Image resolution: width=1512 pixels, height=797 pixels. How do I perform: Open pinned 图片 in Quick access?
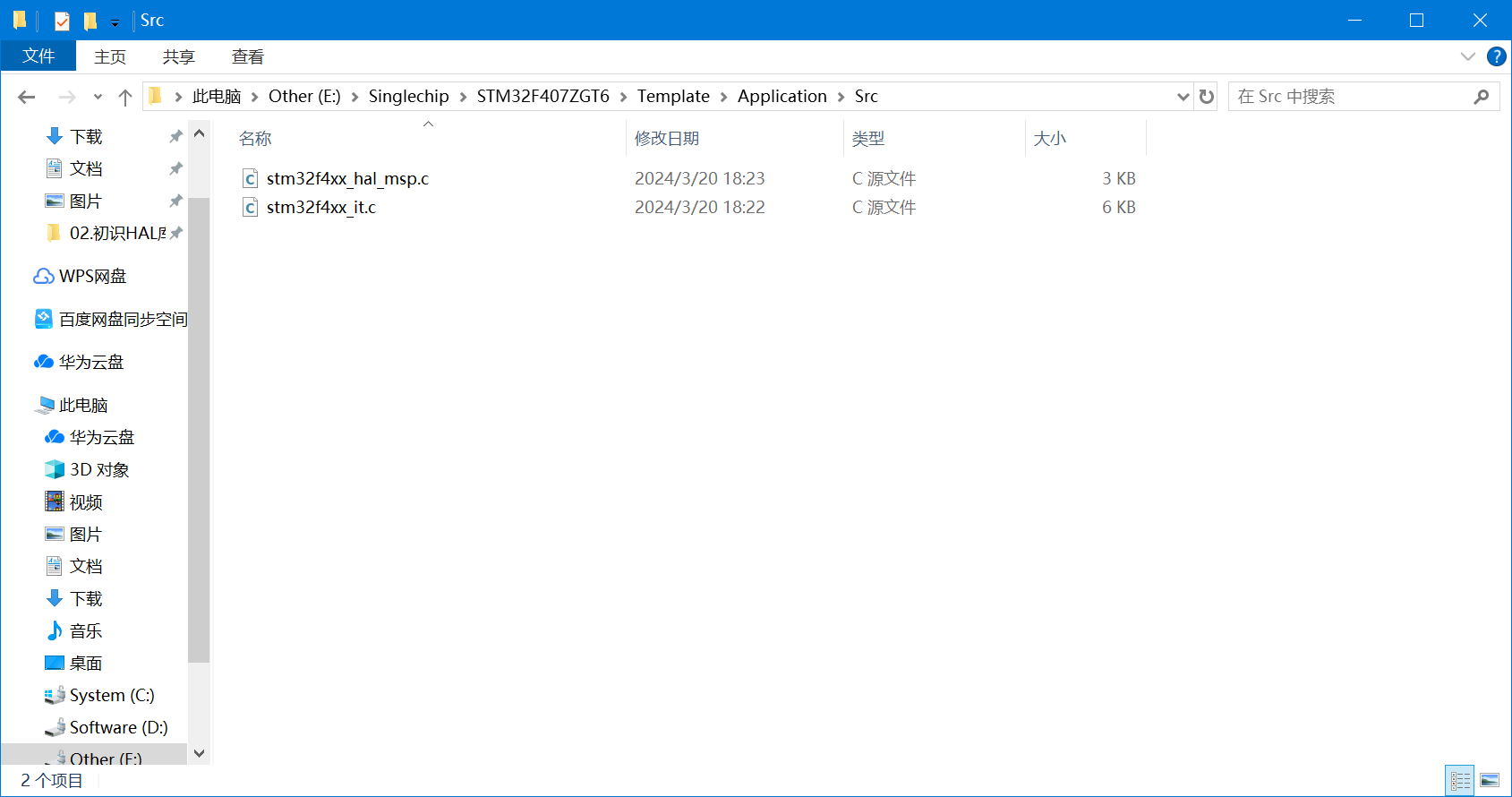(86, 201)
